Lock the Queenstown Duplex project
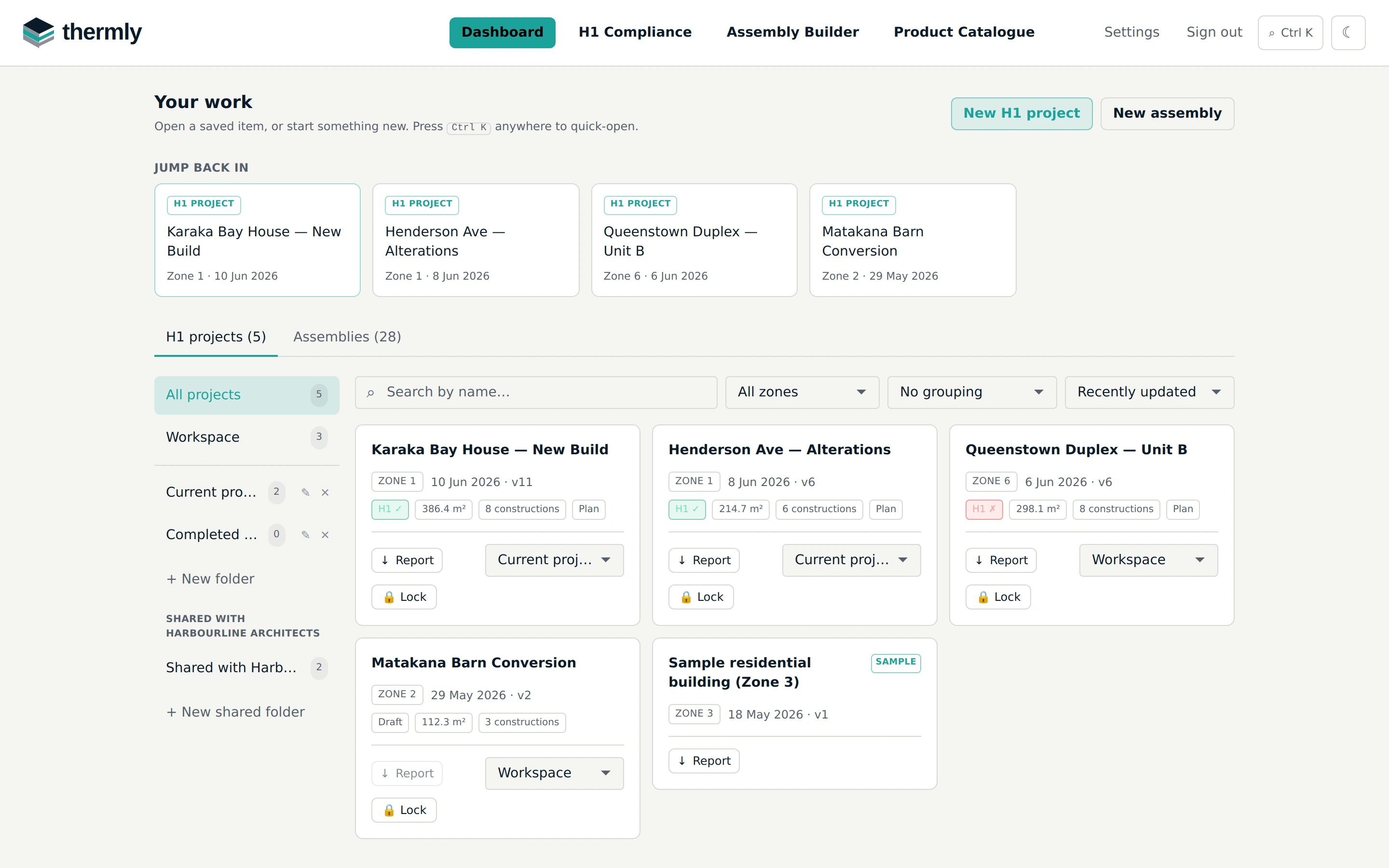 pos(998,597)
